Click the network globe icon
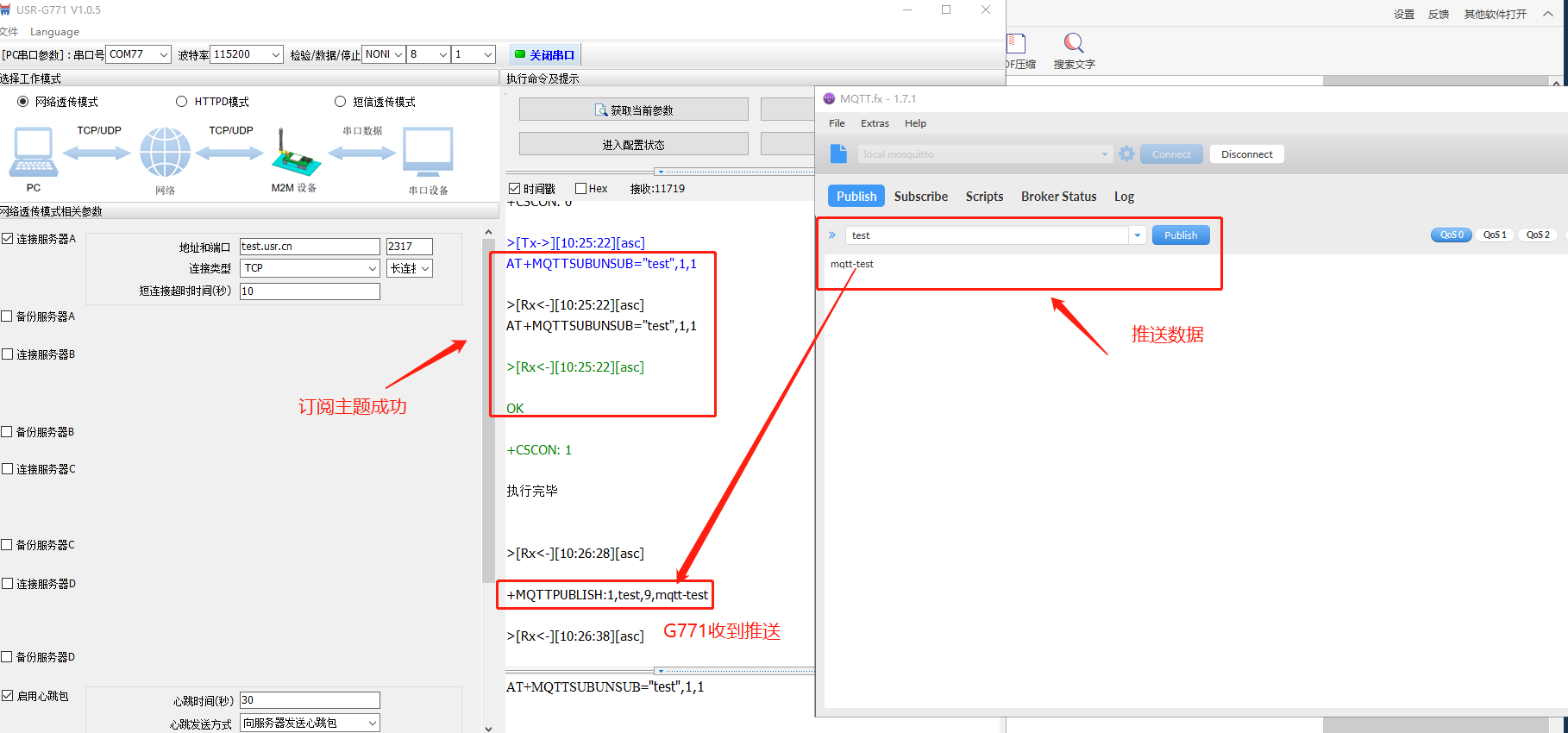The image size is (1568, 733). 165,152
